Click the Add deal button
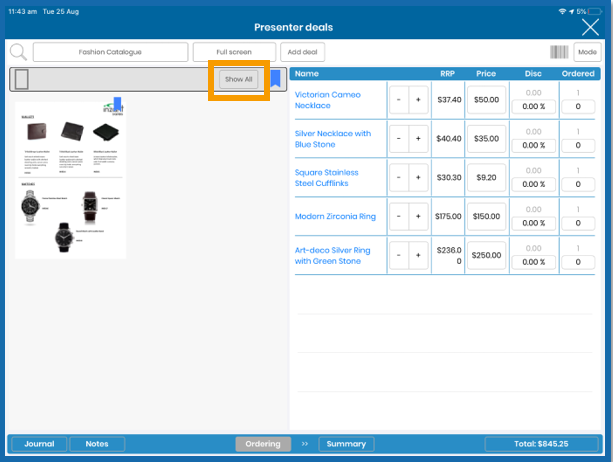The width and height of the screenshot is (613, 462). tap(303, 52)
